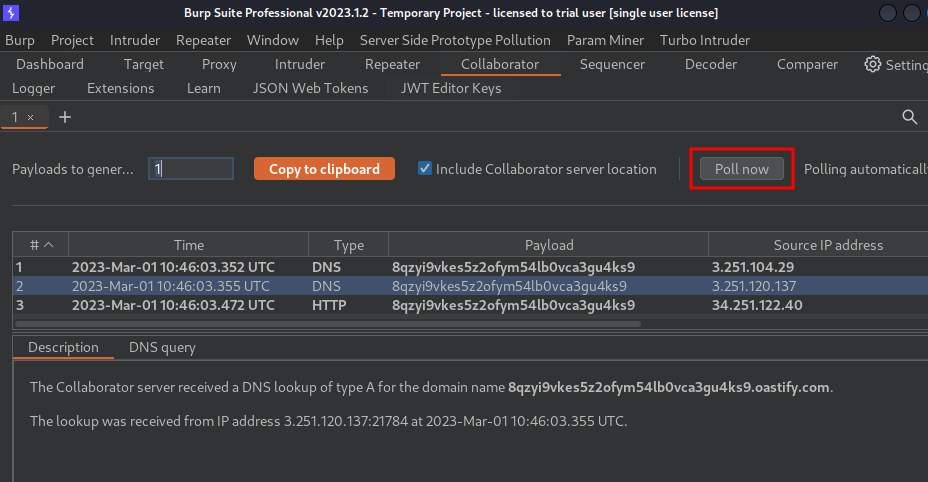Screen dimensions: 928x482
Task: Switch to the Target tab
Action: point(144,64)
